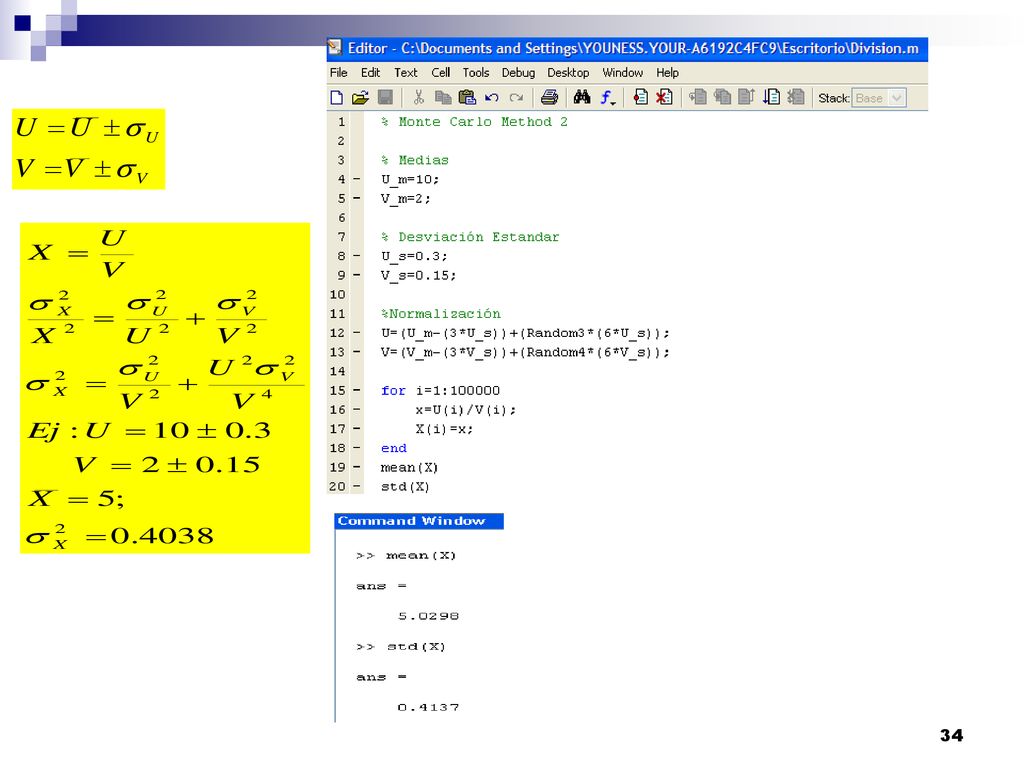
Task: Toggle breakpoint dash on line 20
Action: click(357, 487)
